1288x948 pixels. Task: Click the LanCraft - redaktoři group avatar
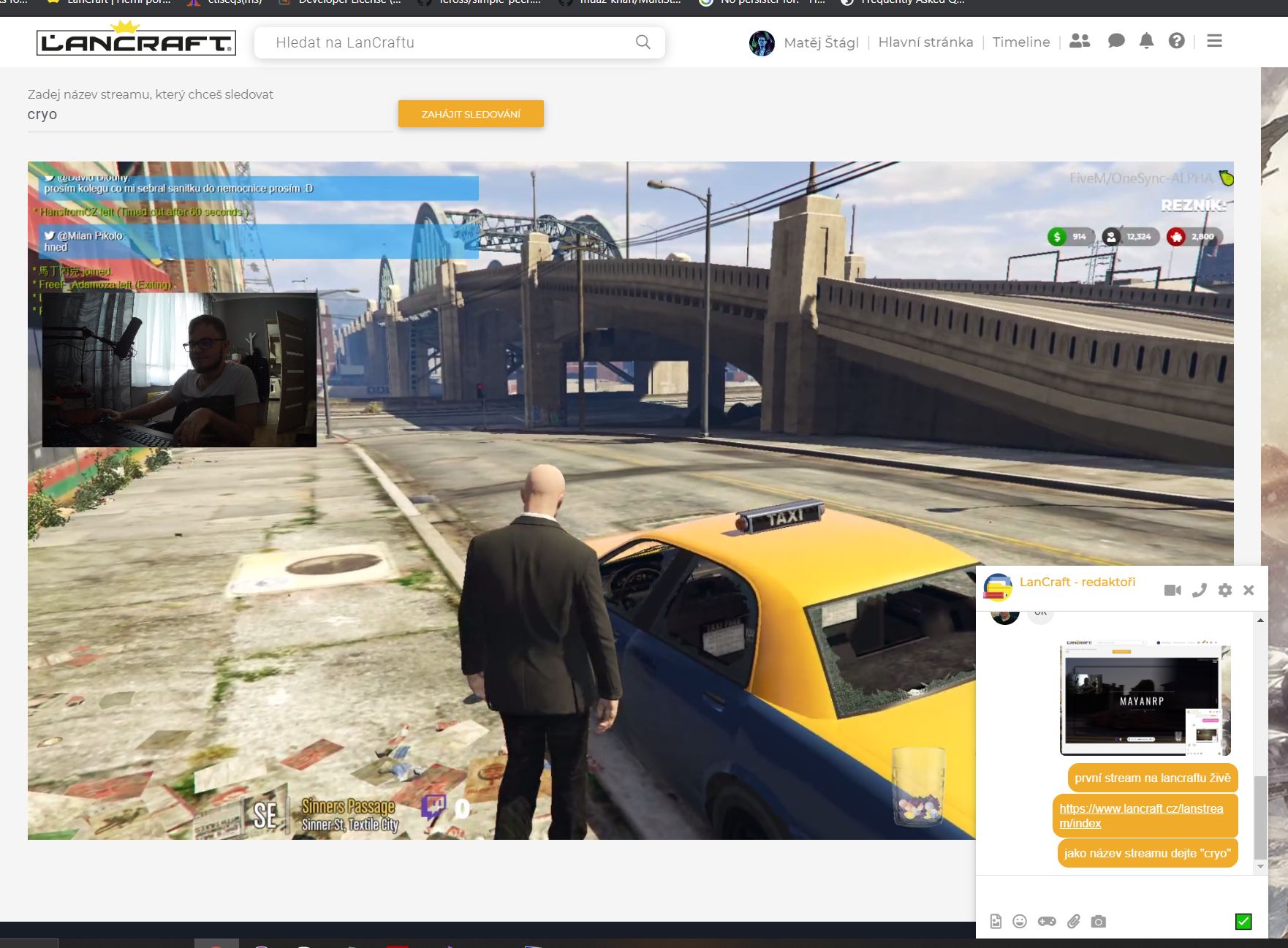998,588
